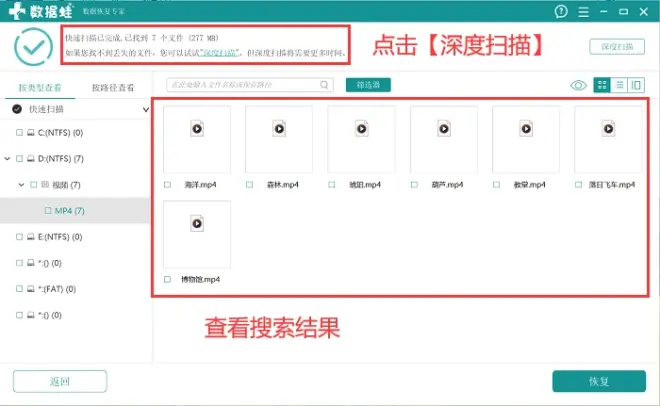Click the 快速扫描 black check icon
660x406 pixels.
[17, 109]
